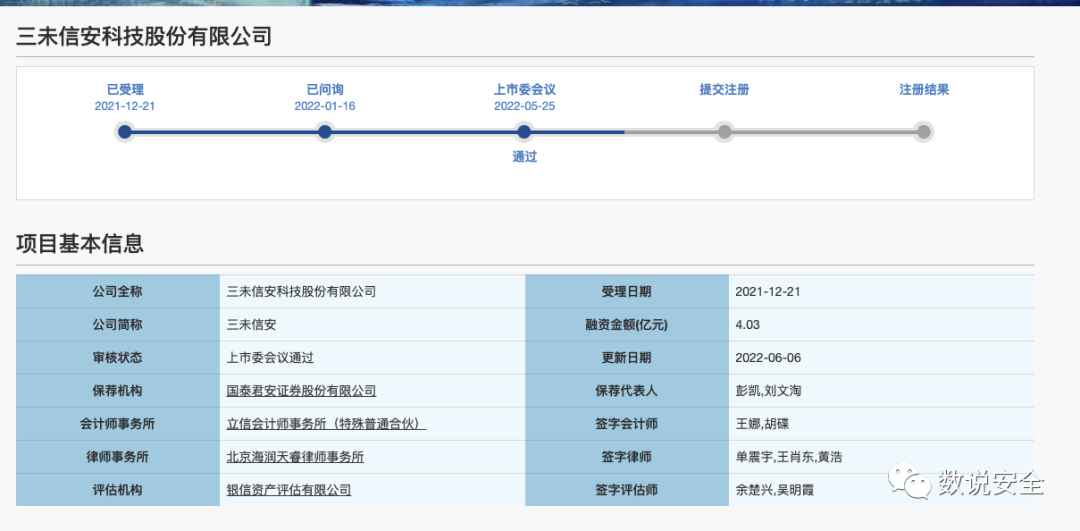Select the 已受理 stage label
This screenshot has width=1080, height=531.
coord(125,90)
